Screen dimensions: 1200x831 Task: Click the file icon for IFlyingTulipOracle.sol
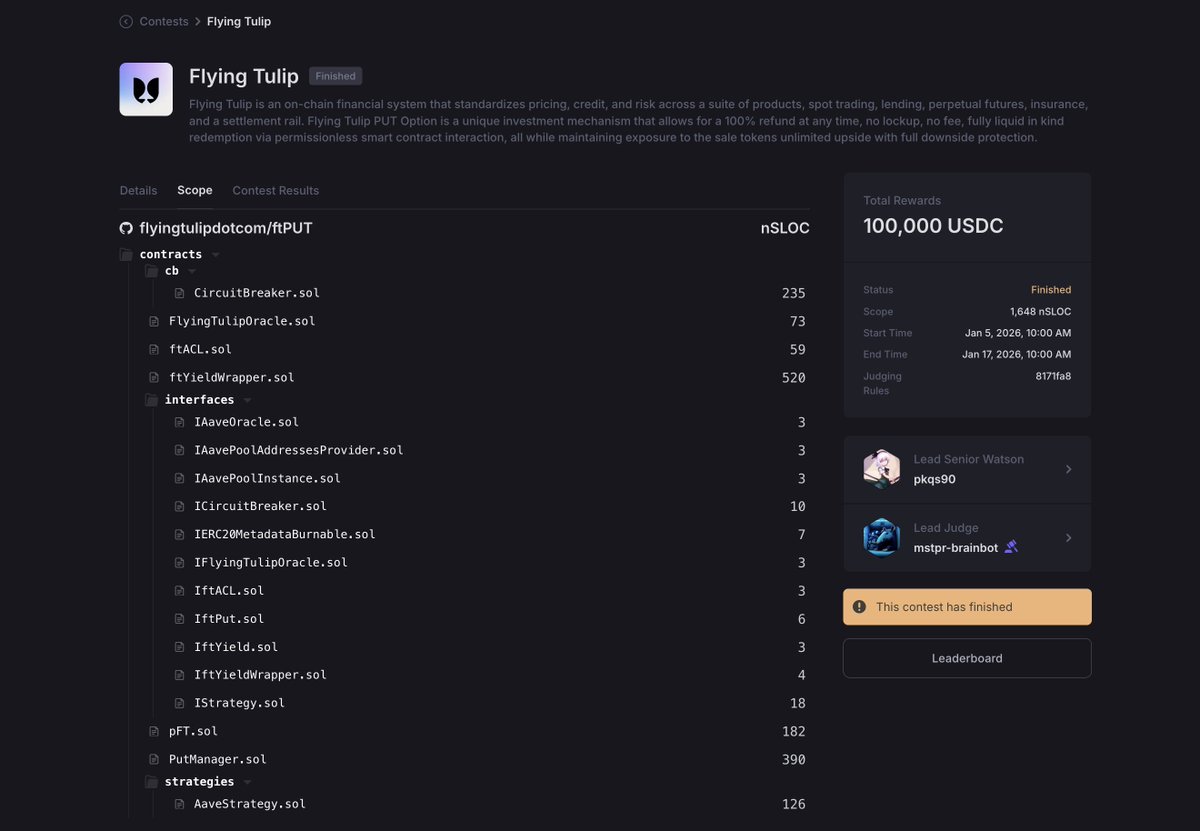tap(179, 562)
